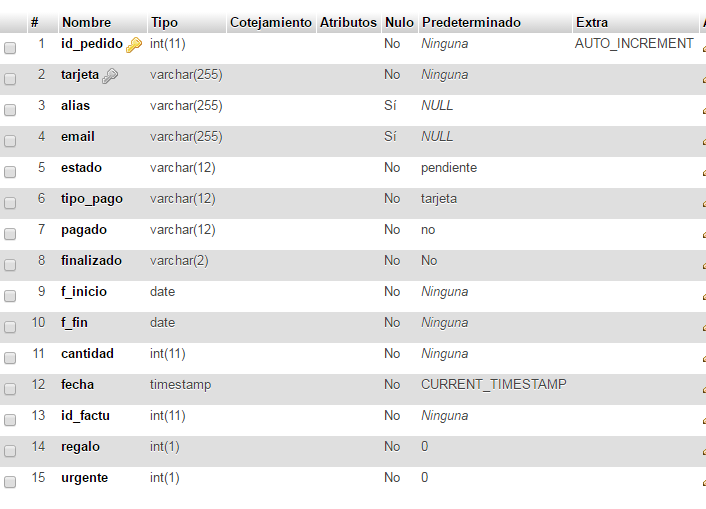Viewport: 706px width, 509px height.
Task: Click the Tipo column header
Action: click(164, 22)
